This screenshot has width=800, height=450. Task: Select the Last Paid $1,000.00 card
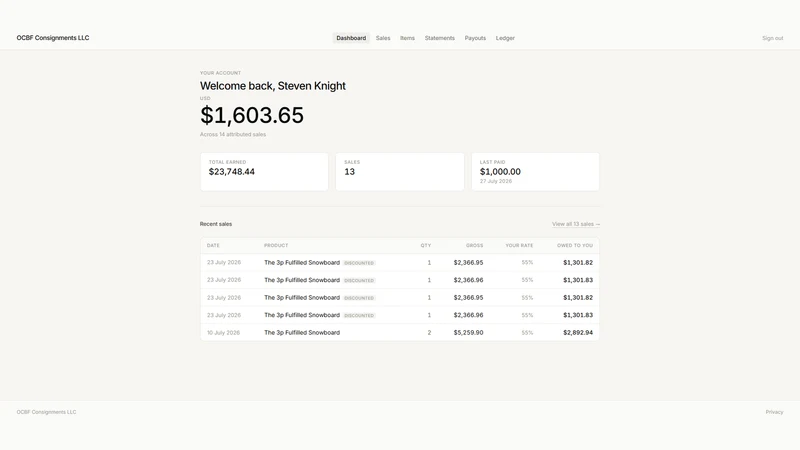click(535, 172)
